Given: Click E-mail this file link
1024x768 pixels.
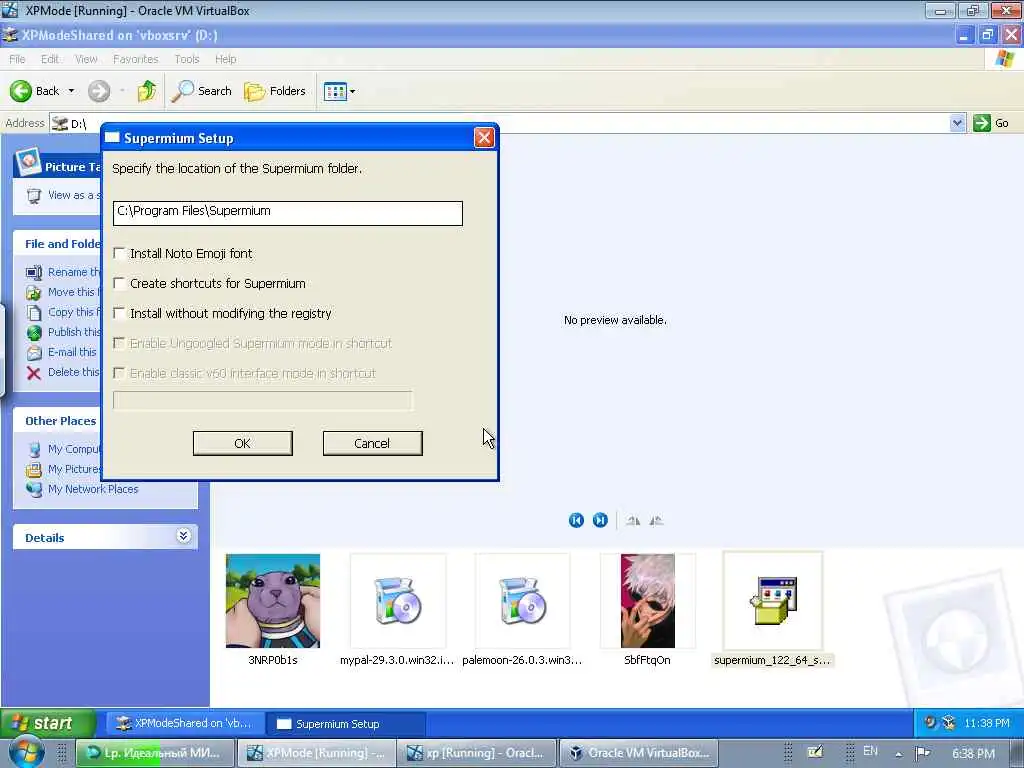Looking at the screenshot, I should pos(72,352).
